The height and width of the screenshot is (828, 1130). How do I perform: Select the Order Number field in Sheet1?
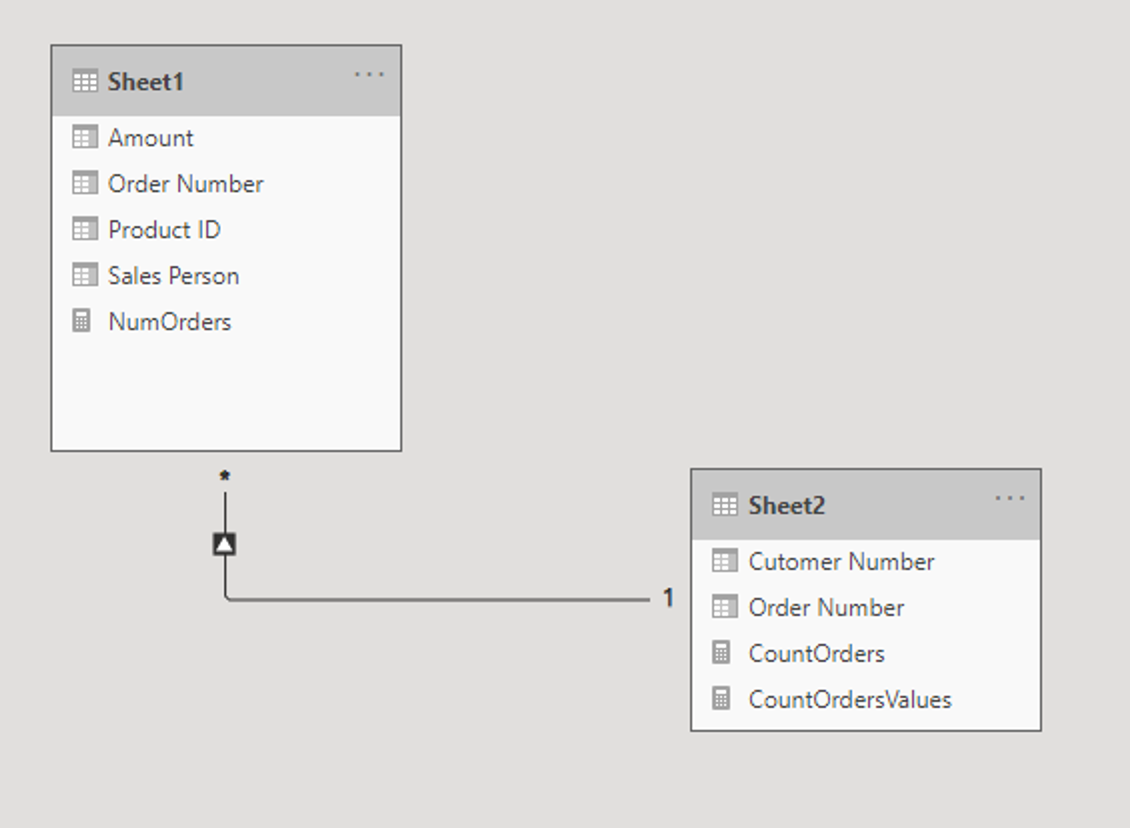point(226,183)
